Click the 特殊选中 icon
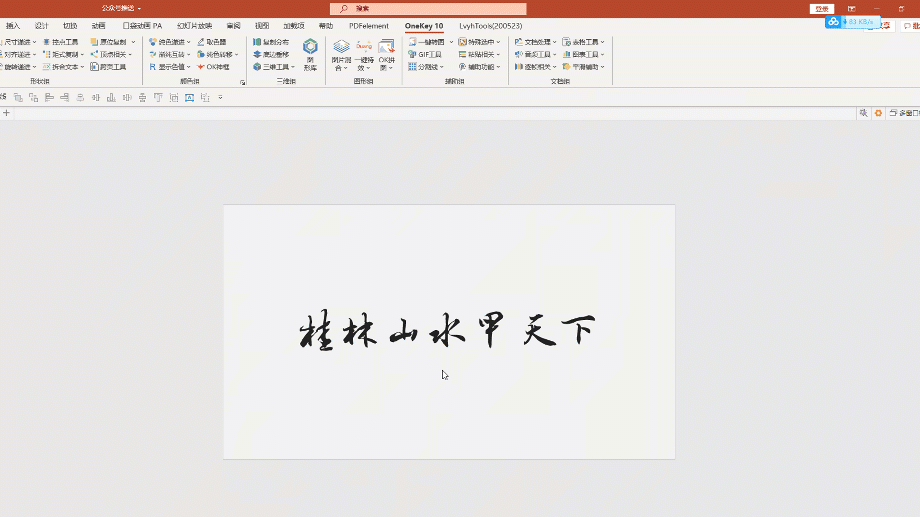This screenshot has height=517, width=920. [462, 42]
